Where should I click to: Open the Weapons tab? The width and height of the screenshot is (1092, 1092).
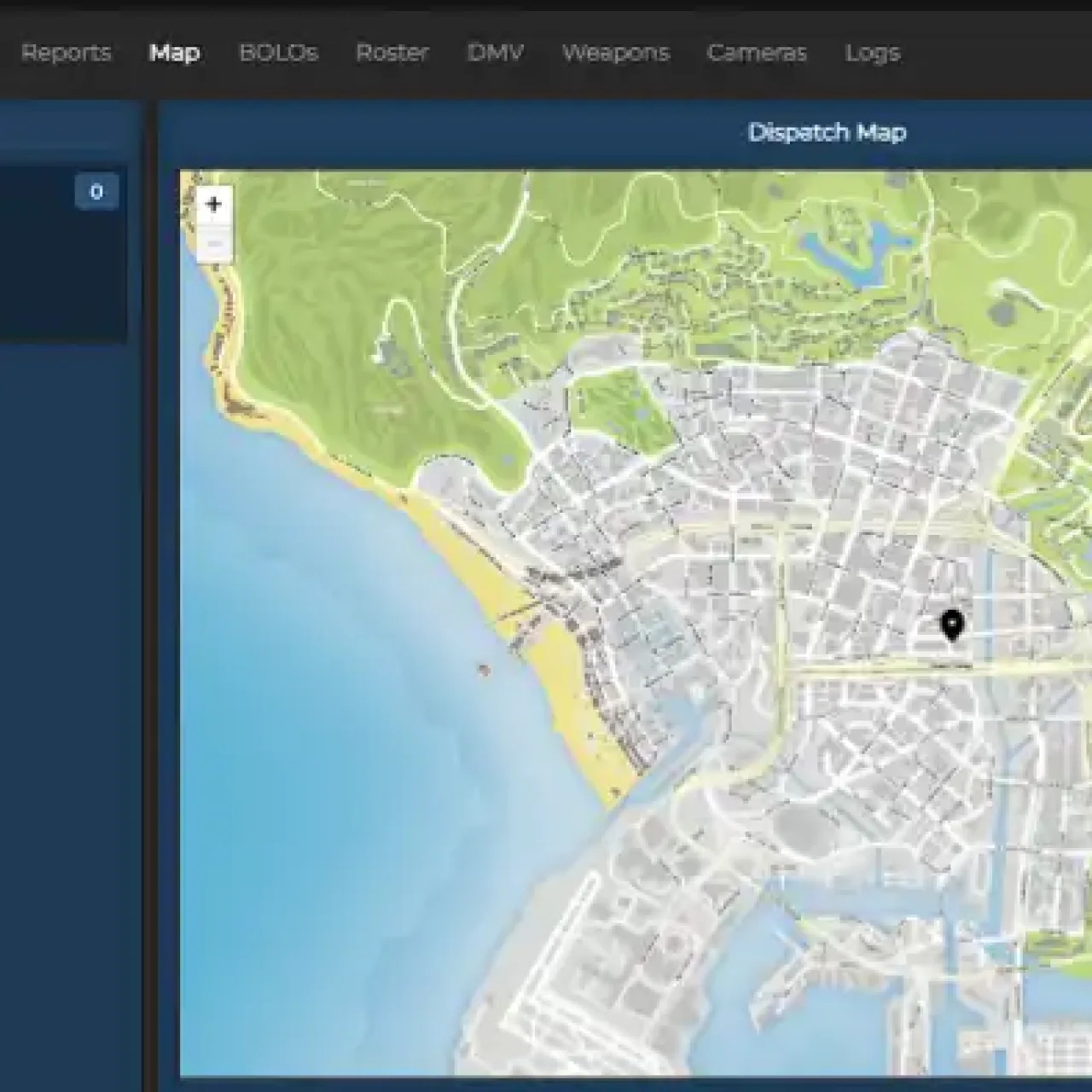tap(616, 53)
